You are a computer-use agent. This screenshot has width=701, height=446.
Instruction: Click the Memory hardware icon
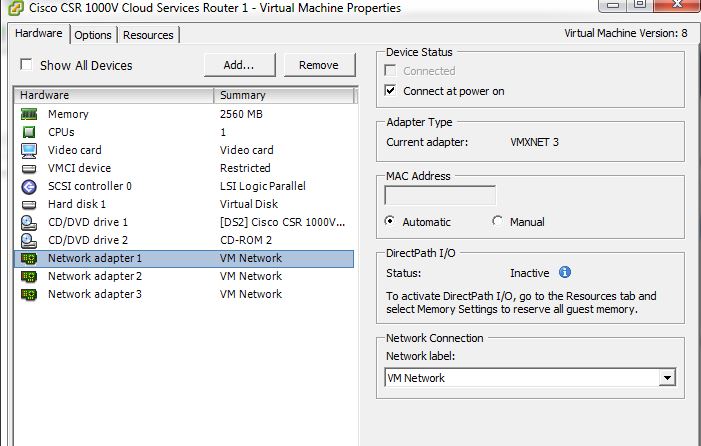29,114
